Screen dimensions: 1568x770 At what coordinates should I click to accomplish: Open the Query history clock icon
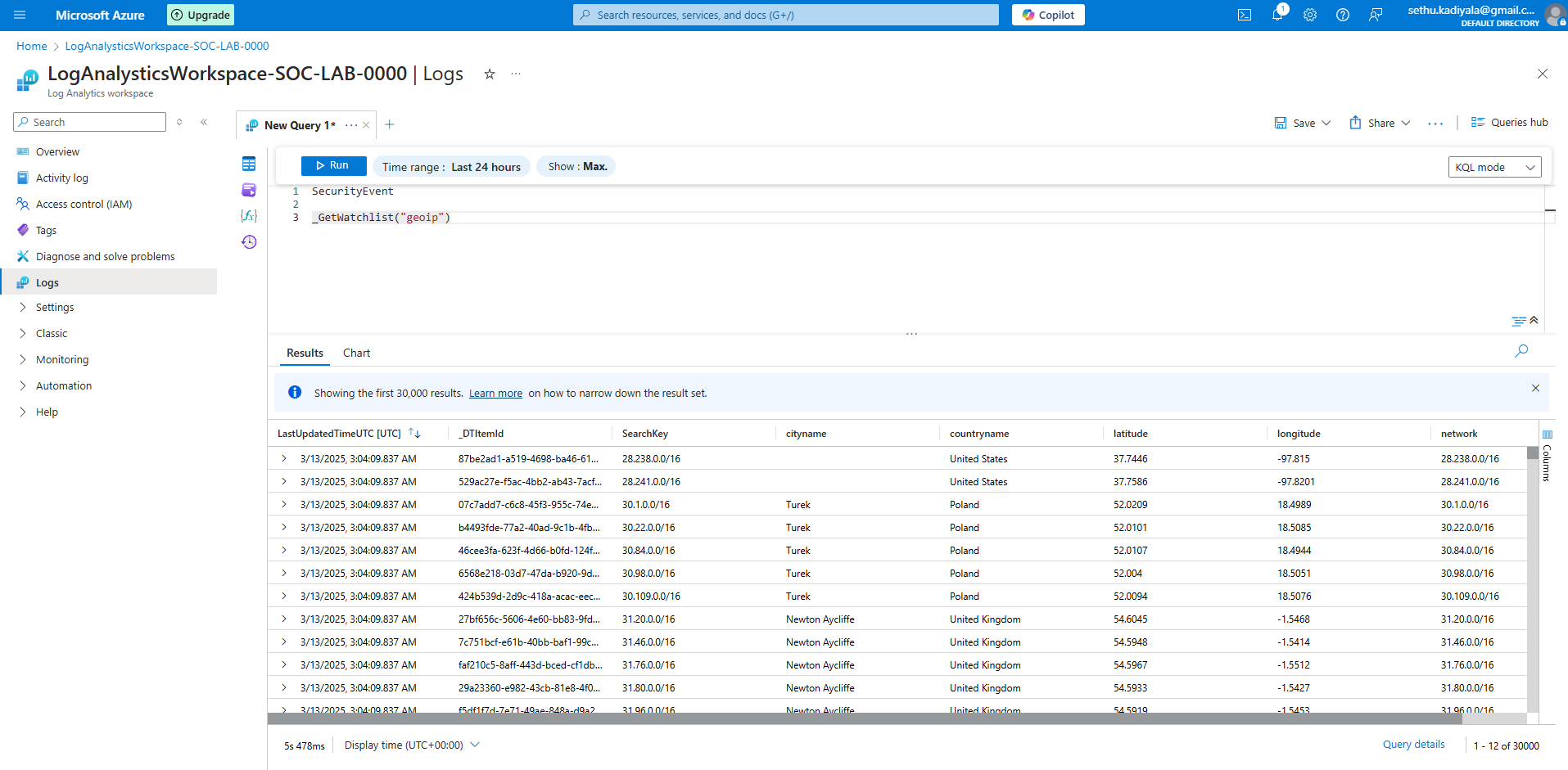click(249, 242)
